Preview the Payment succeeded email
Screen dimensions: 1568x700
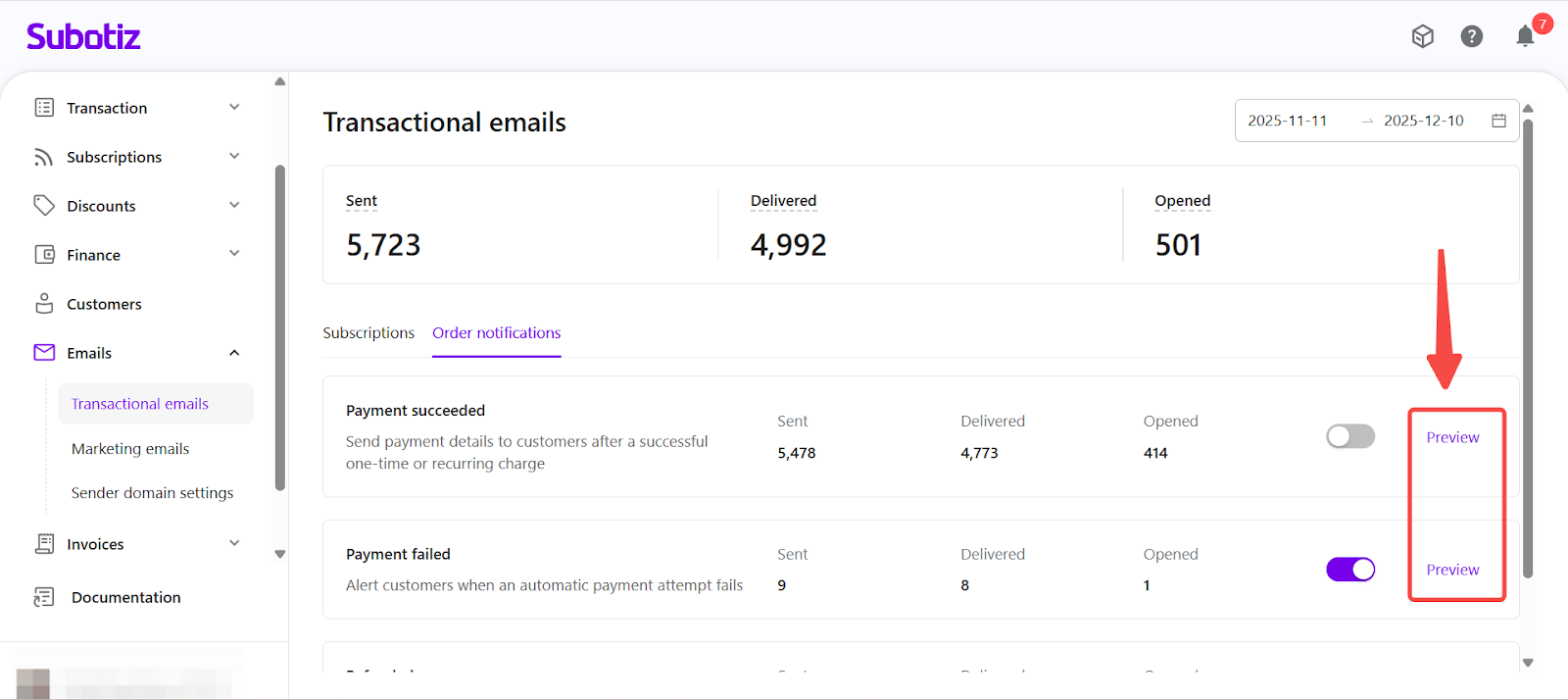click(1452, 437)
